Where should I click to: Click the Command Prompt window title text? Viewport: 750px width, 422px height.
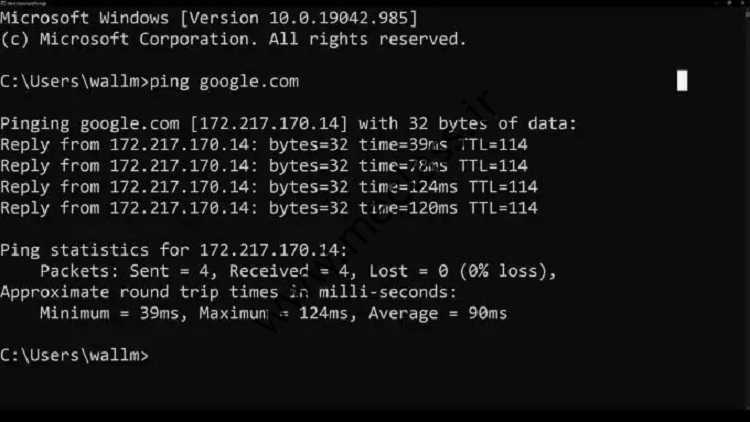tap(27, 3)
